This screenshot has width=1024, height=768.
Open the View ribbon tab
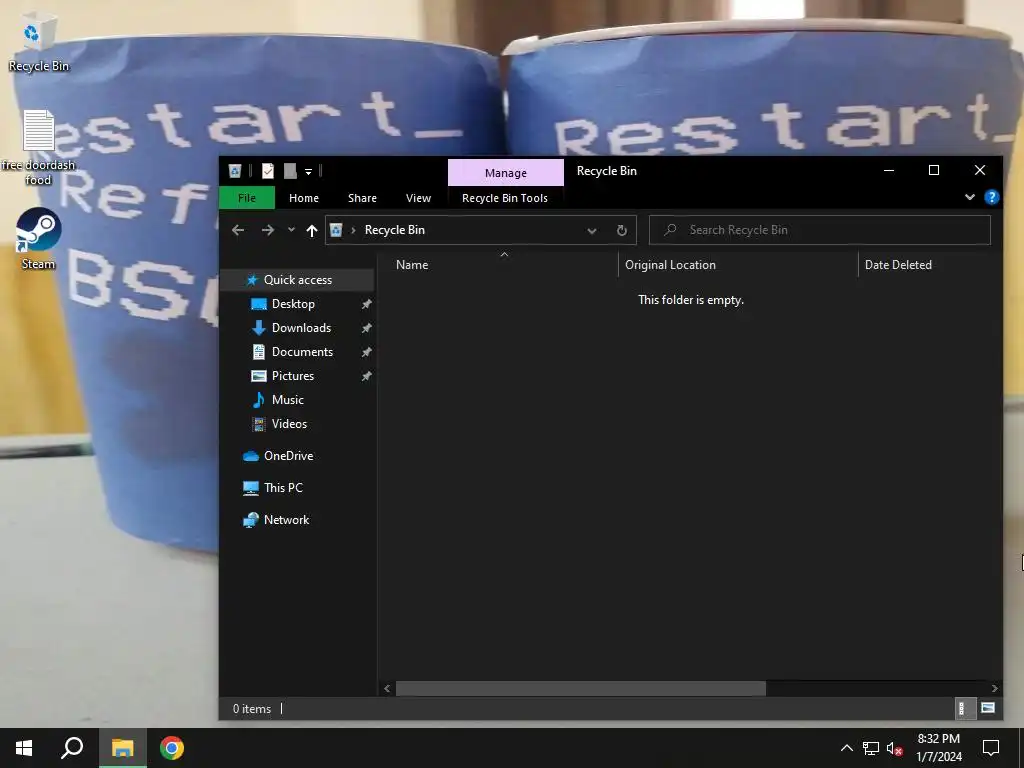(418, 198)
